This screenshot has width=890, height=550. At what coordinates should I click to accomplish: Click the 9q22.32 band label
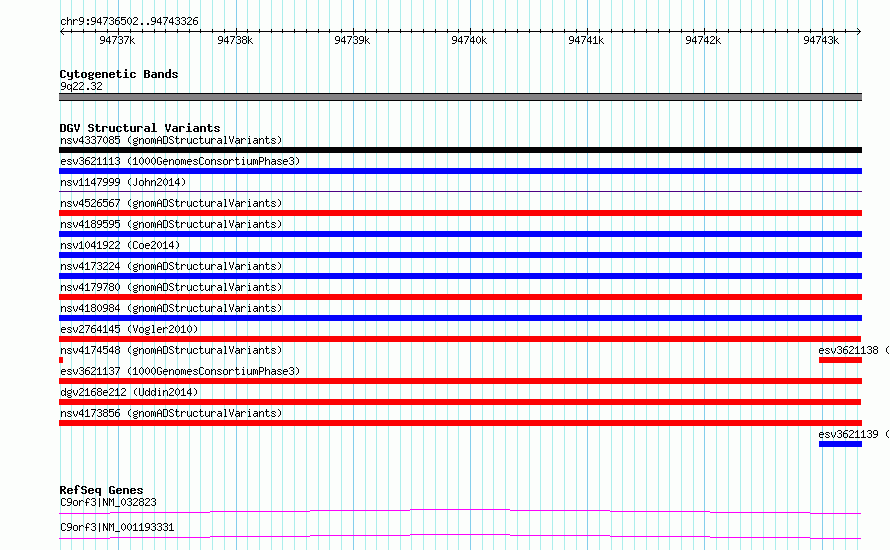[81, 86]
